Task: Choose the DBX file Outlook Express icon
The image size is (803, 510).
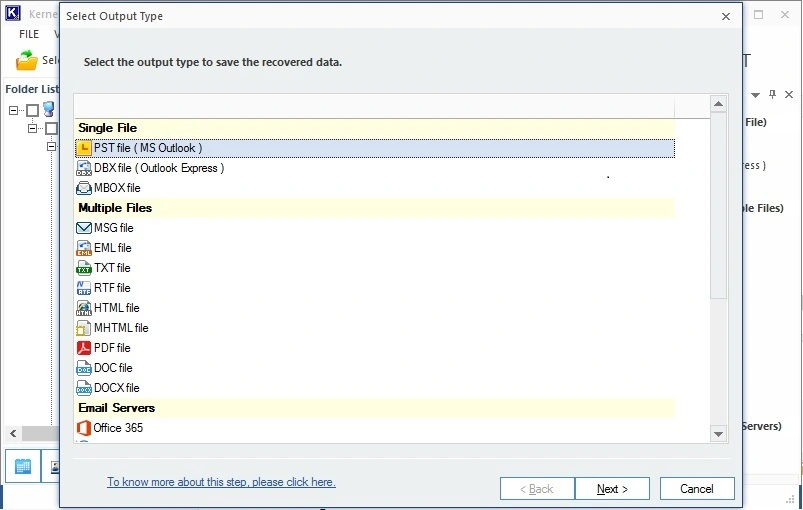Action: point(84,168)
